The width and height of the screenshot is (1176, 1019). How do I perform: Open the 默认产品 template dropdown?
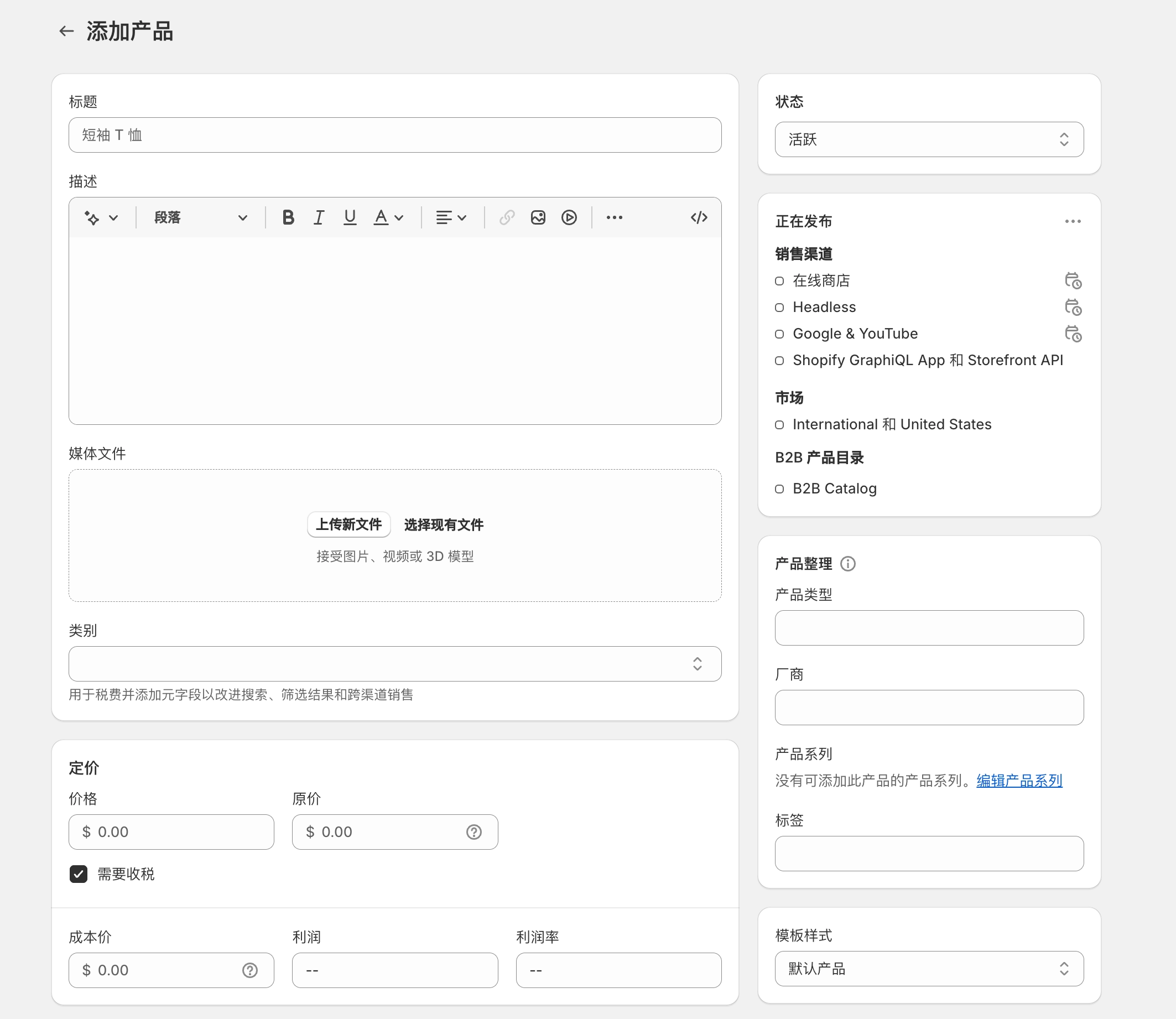(929, 969)
